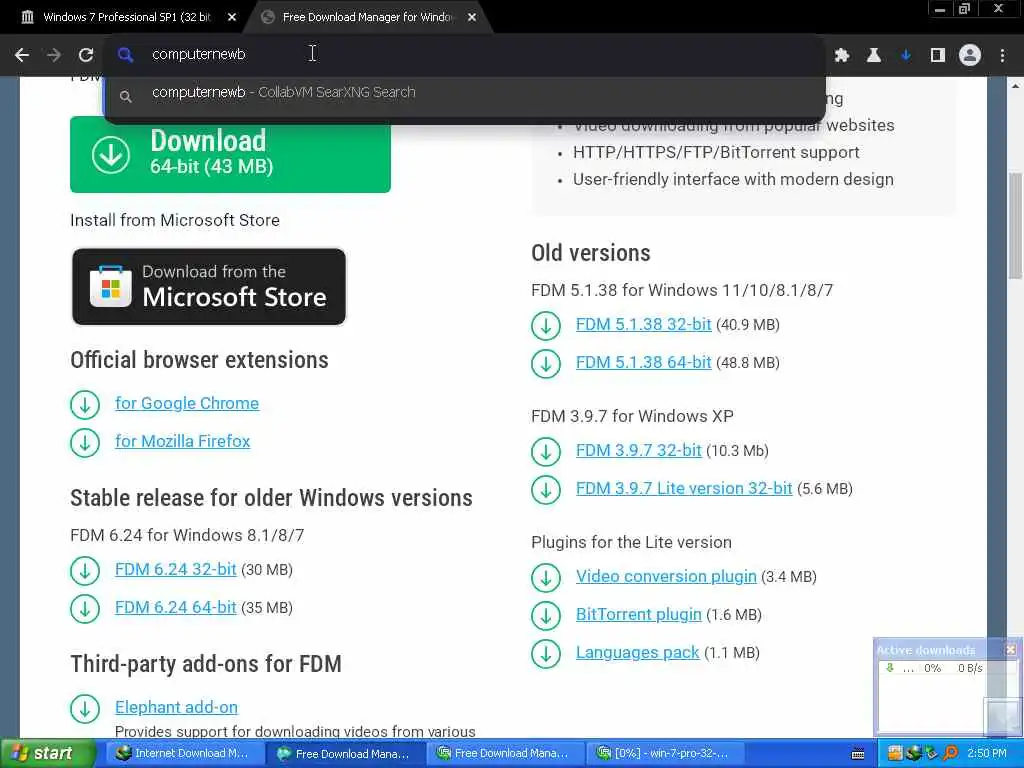Open the Elephant add-on link
The width and height of the screenshot is (1024, 768).
click(x=176, y=707)
